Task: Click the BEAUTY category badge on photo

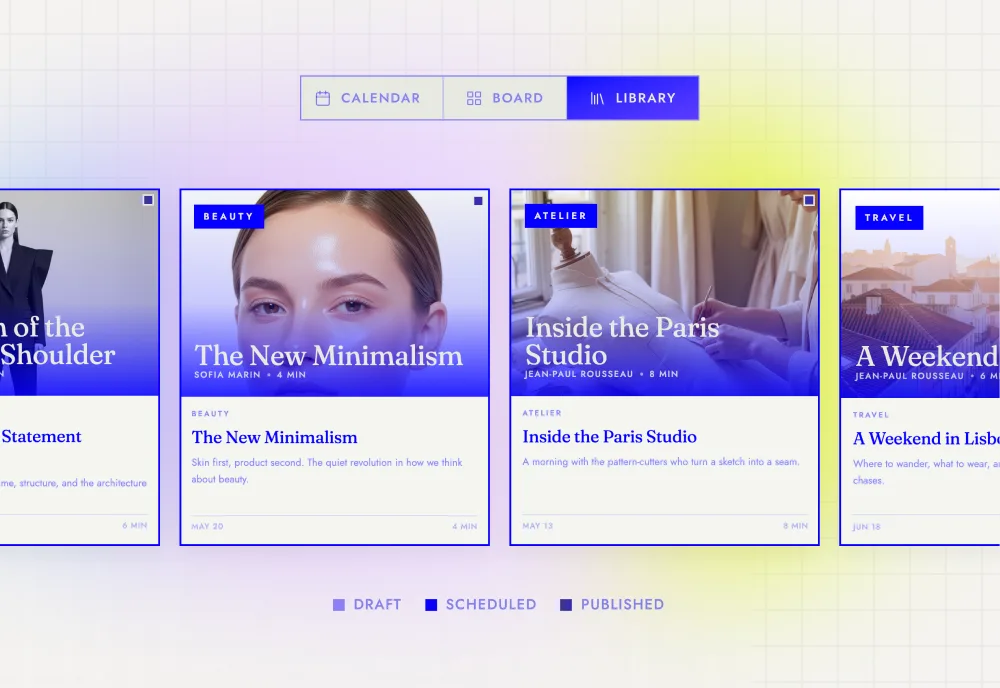Action: (x=229, y=217)
